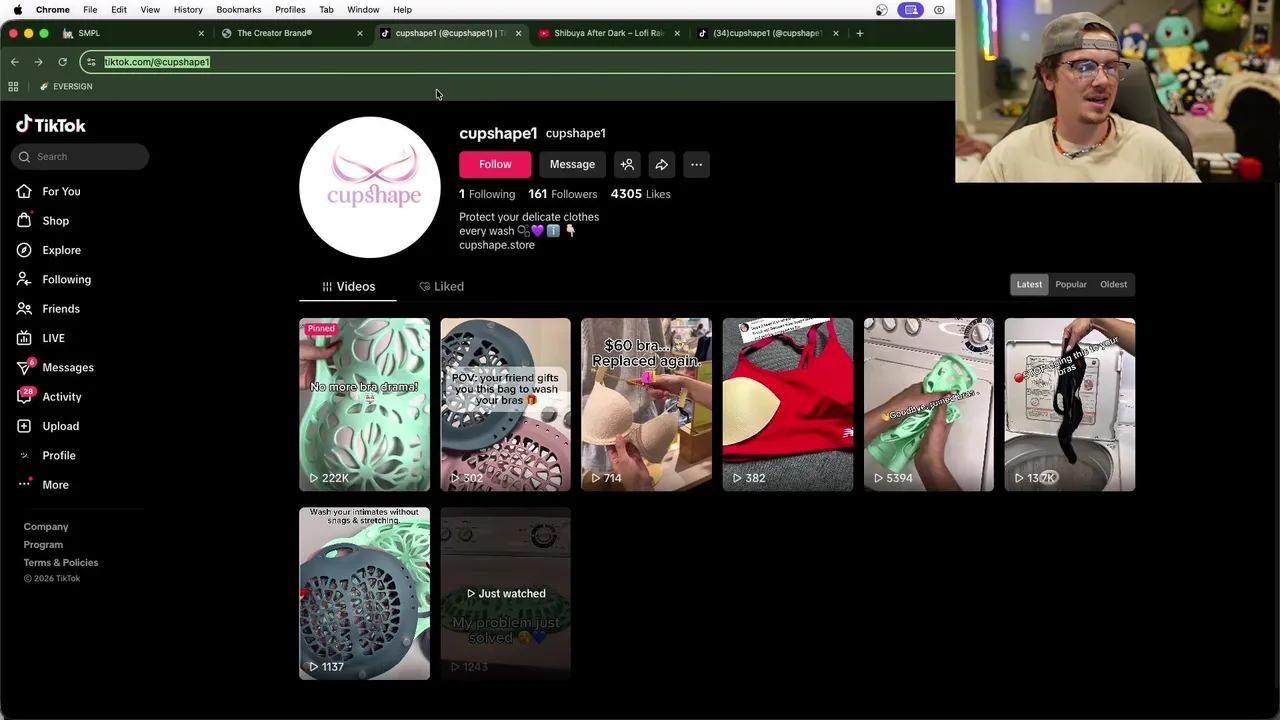1280x720 pixels.
Task: Sort videos by Popular
Action: coord(1070,284)
